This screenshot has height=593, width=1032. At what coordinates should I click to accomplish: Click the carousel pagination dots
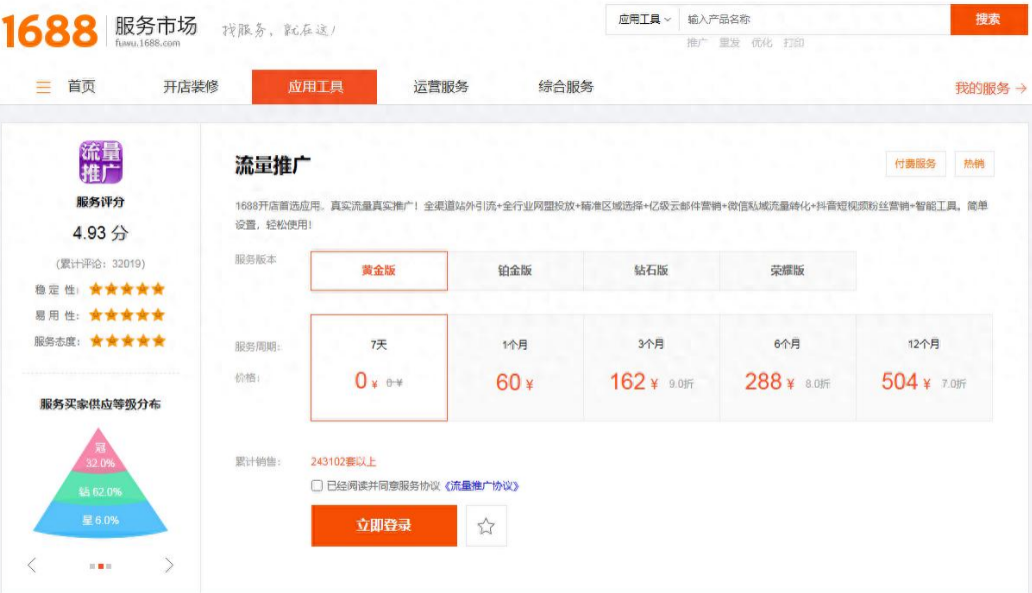pos(100,566)
